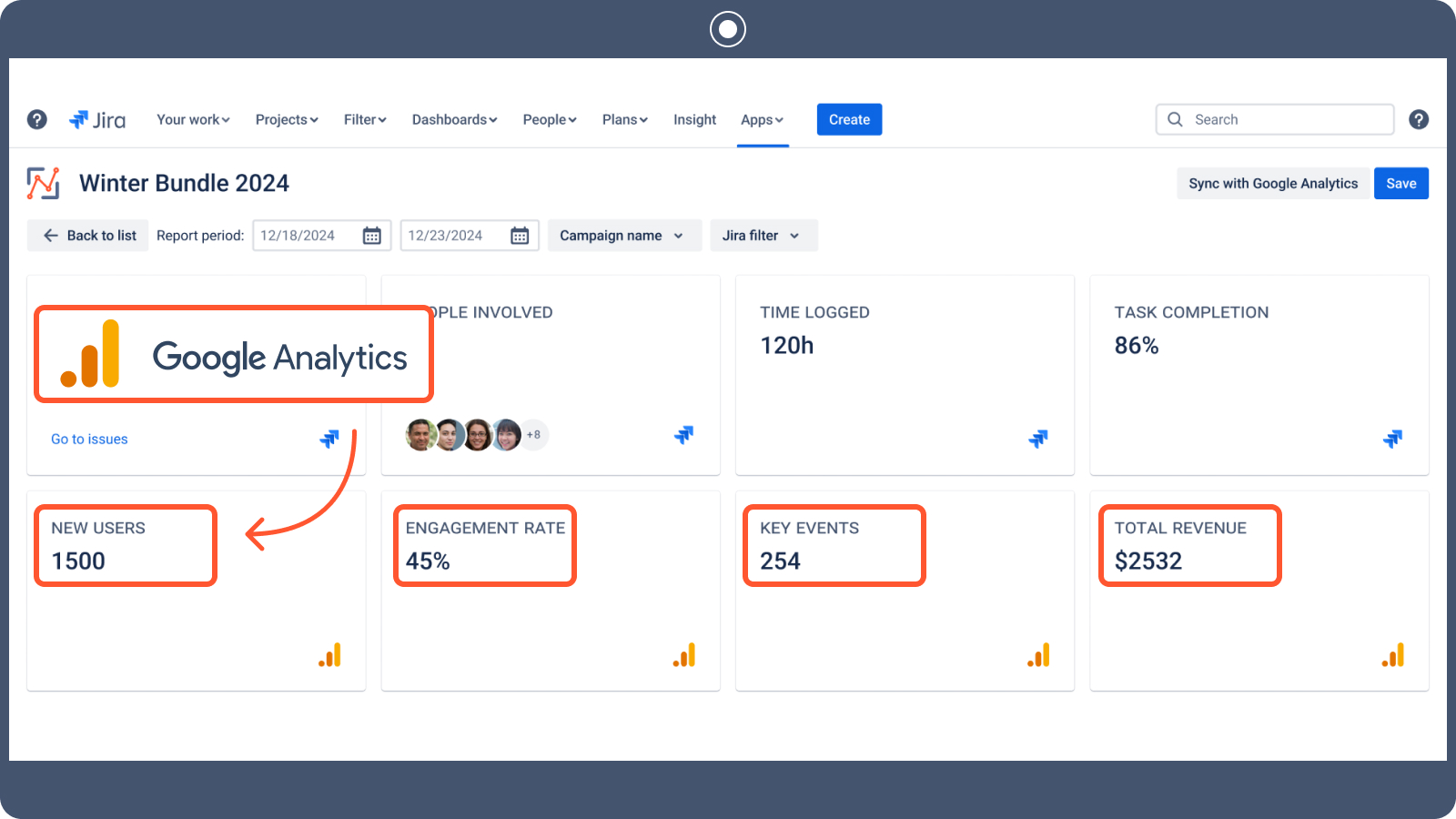Follow the Go to issues link
The height and width of the screenshot is (819, 1456).
tap(89, 439)
